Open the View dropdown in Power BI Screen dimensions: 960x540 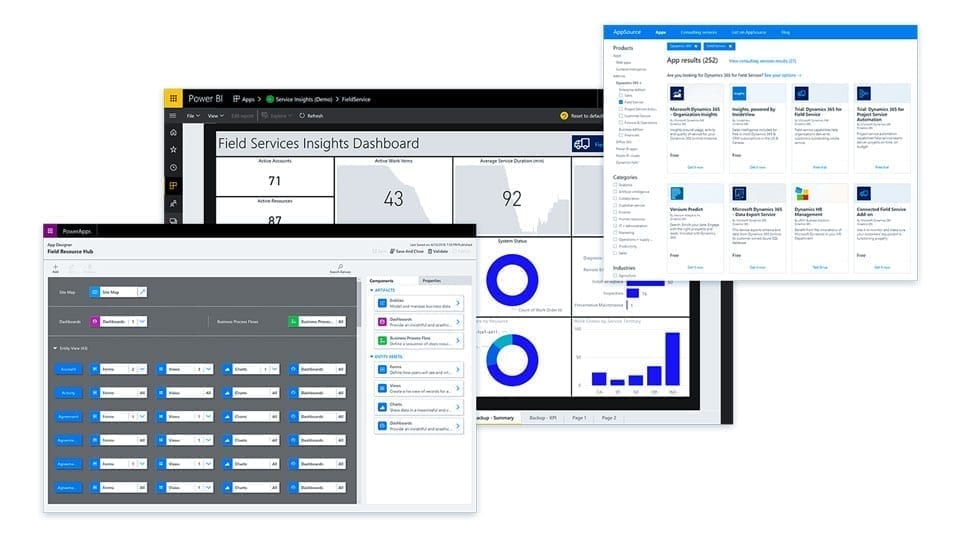[x=215, y=116]
